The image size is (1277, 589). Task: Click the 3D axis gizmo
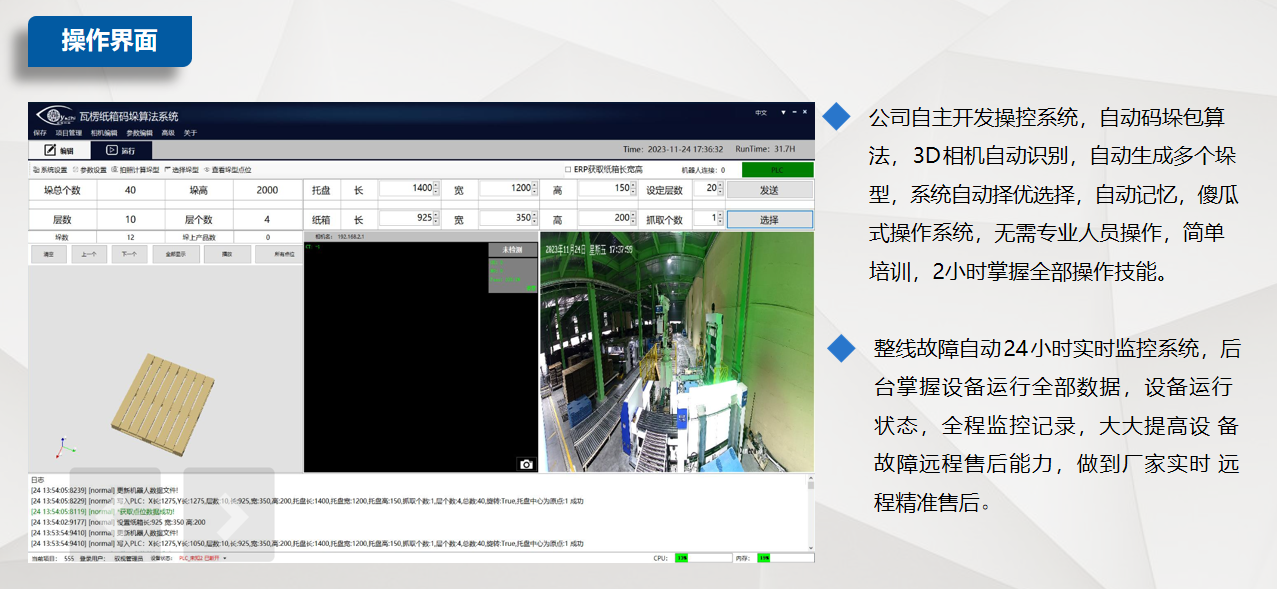pyautogui.click(x=61, y=446)
